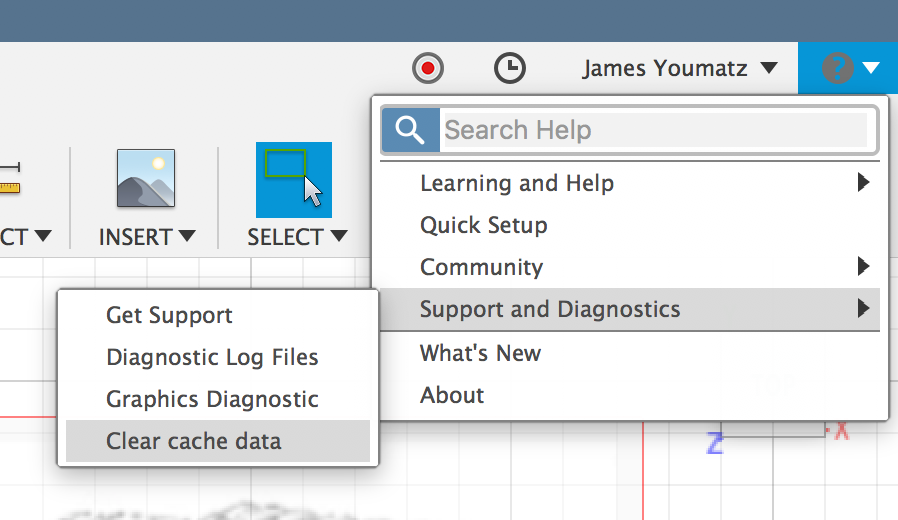Select Get Support in the submenu
The width and height of the screenshot is (898, 520).
coord(169,315)
